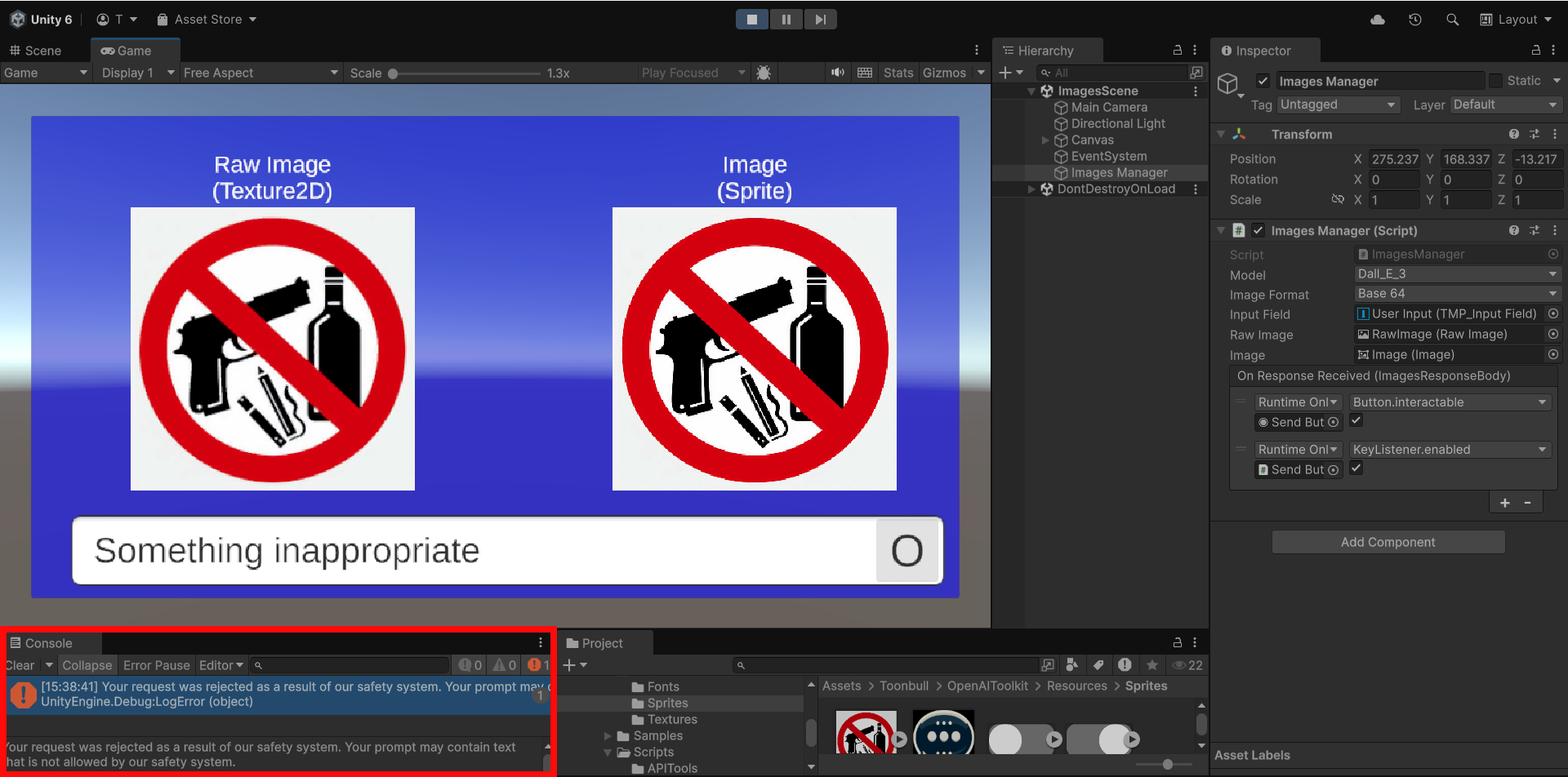Expand the DontDestroyOnLoad scene
The width and height of the screenshot is (1568, 777).
1031,189
